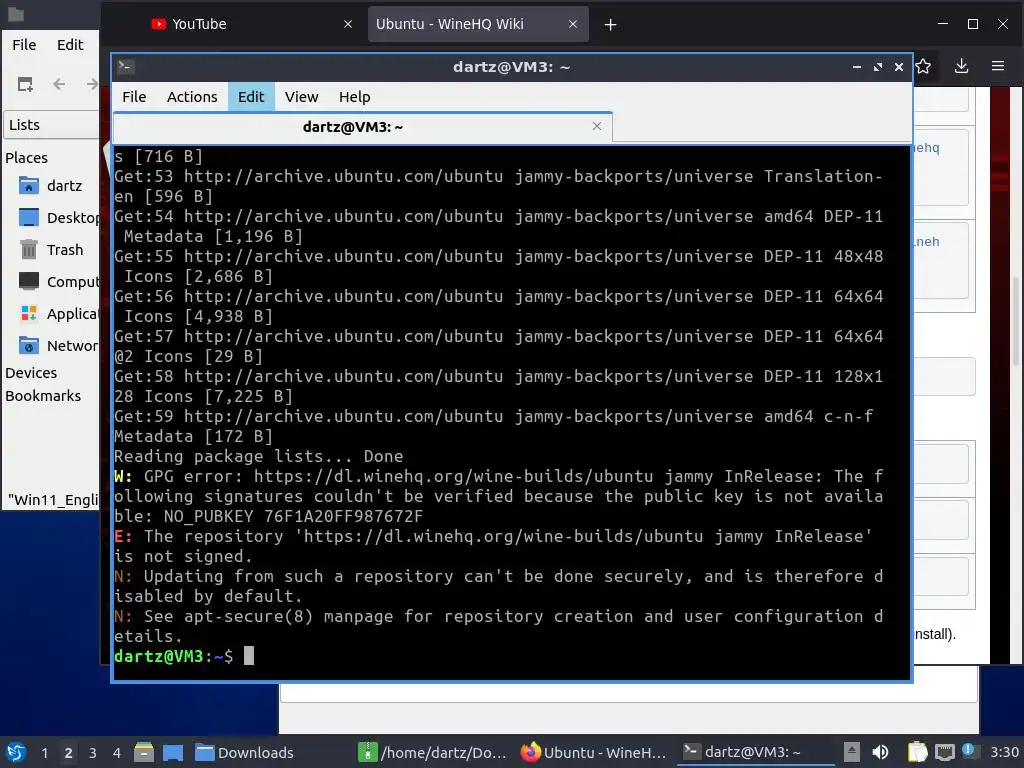Image resolution: width=1024 pixels, height=768 pixels.
Task: Open the terminal Edit menu
Action: (251, 97)
